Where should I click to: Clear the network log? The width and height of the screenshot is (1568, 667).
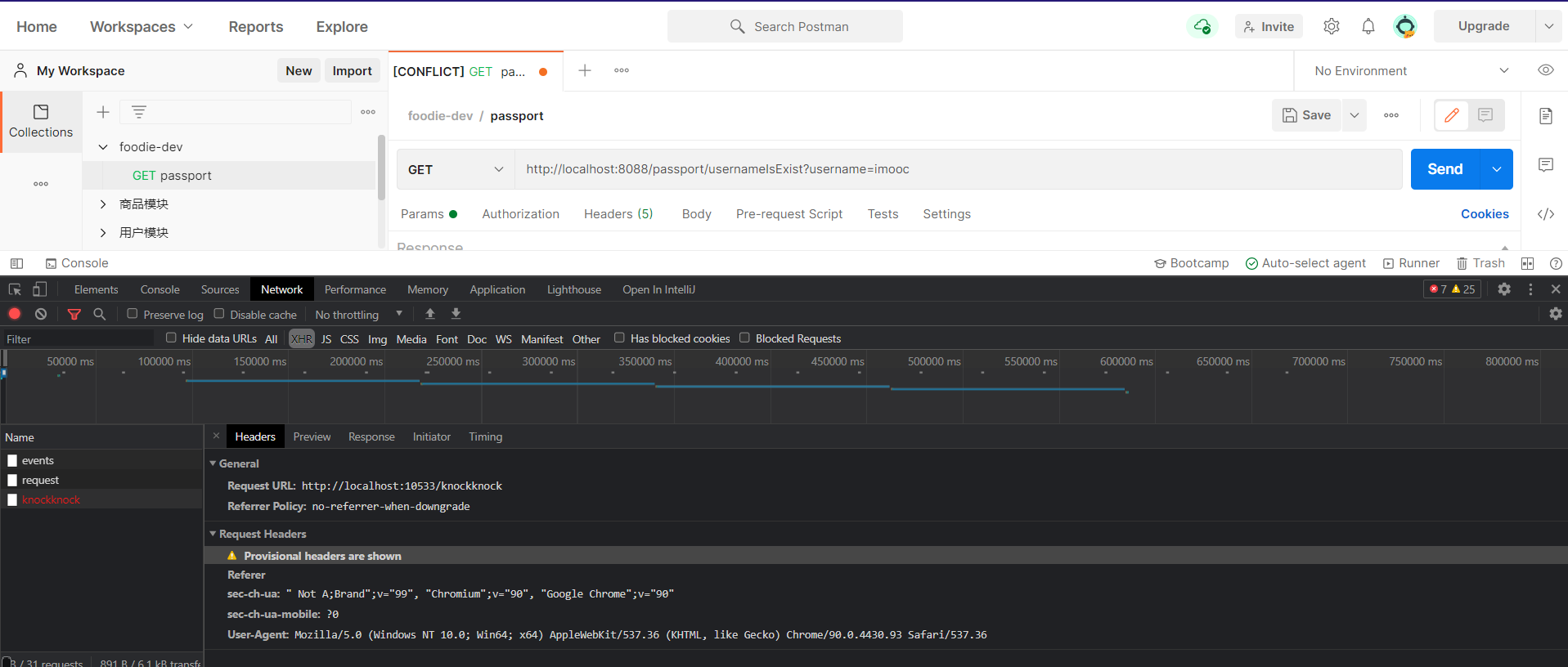41,314
